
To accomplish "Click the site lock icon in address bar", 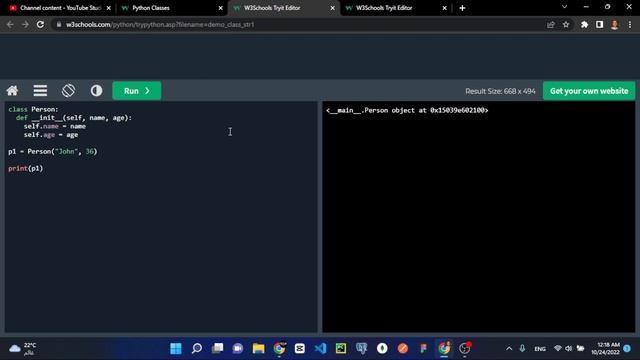I will coord(59,24).
